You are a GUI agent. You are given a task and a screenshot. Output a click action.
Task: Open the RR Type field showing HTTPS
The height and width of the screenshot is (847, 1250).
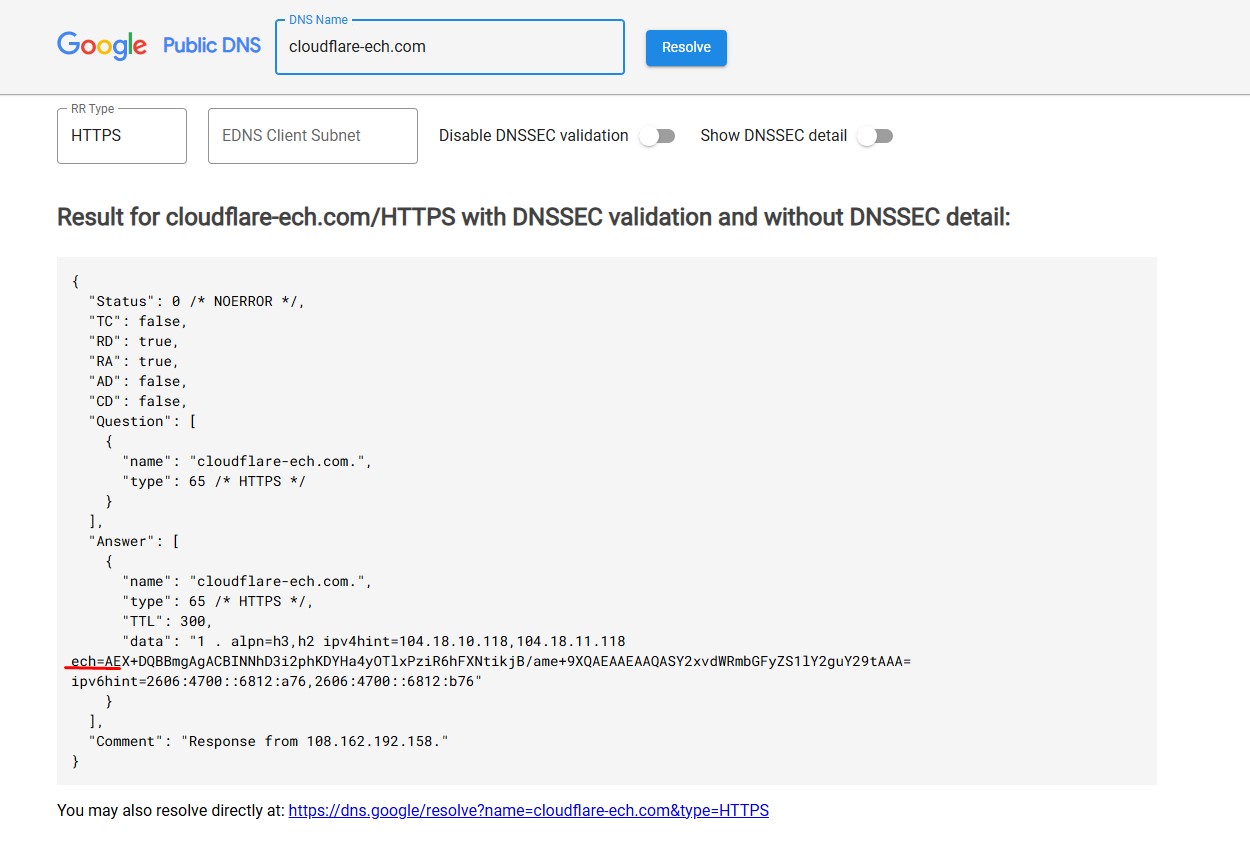tap(122, 136)
